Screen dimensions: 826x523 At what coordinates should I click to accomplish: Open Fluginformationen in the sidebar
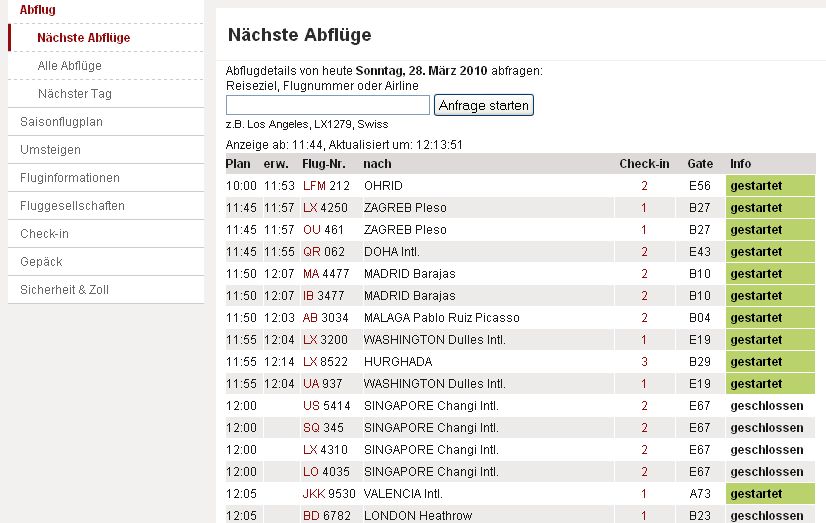point(70,178)
